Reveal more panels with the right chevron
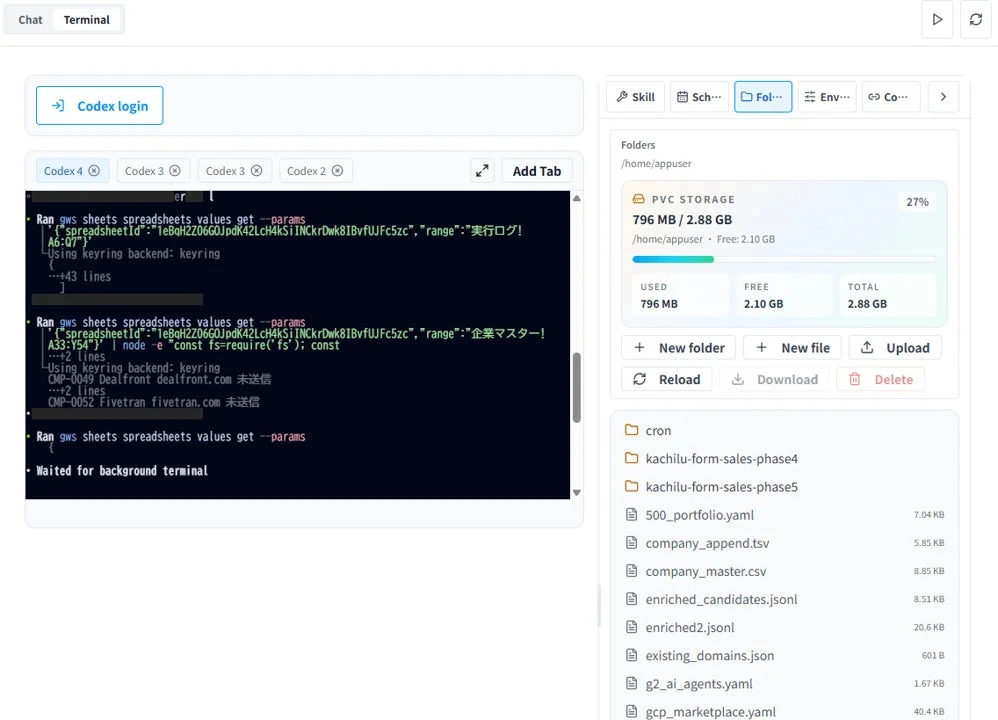 click(x=943, y=96)
